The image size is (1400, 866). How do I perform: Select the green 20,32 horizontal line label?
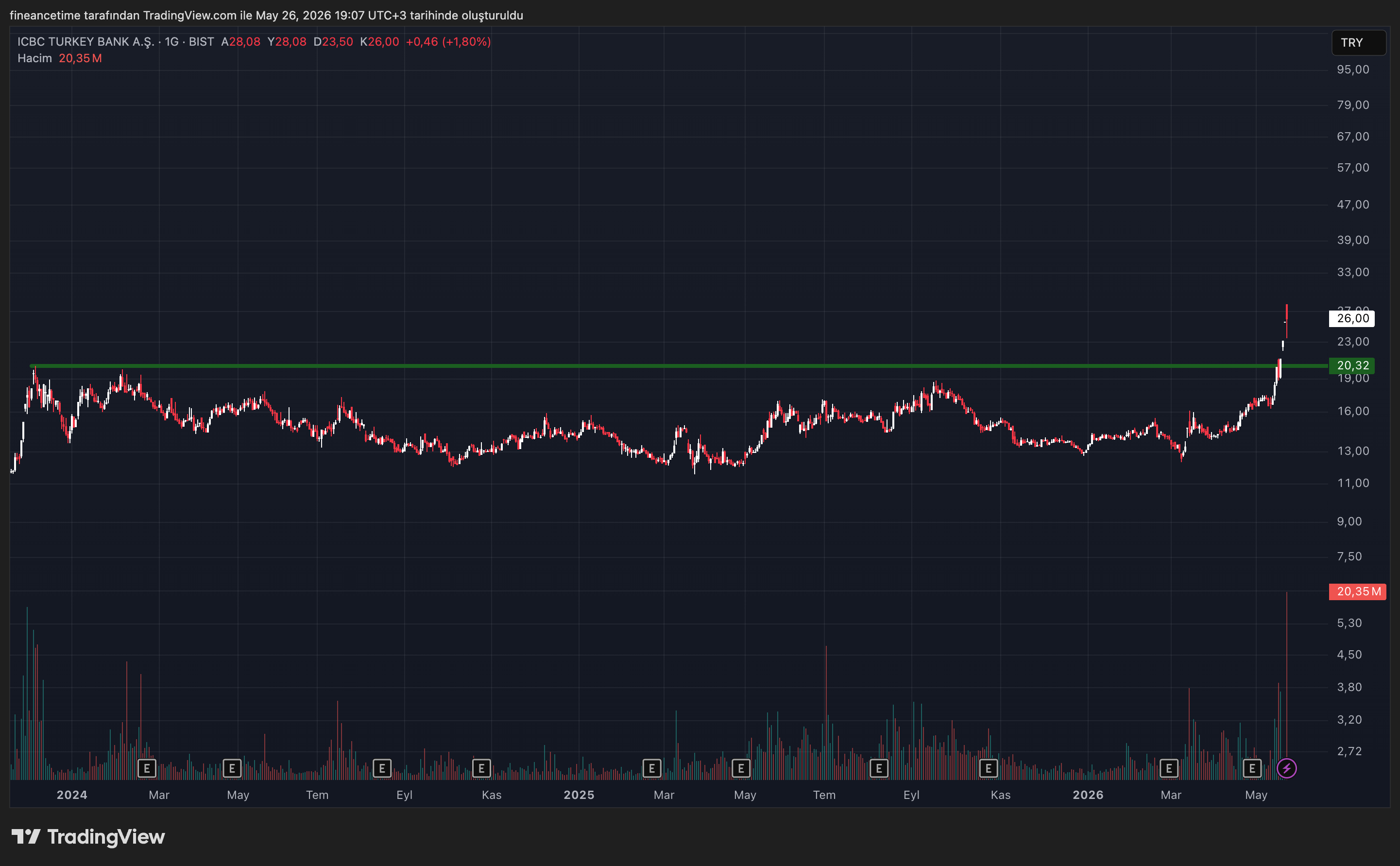pyautogui.click(x=1352, y=365)
